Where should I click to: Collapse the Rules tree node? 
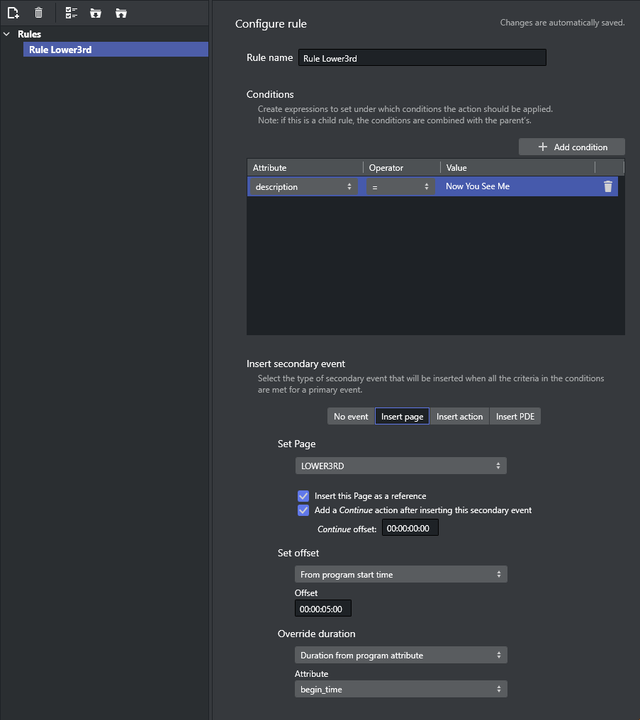8,34
